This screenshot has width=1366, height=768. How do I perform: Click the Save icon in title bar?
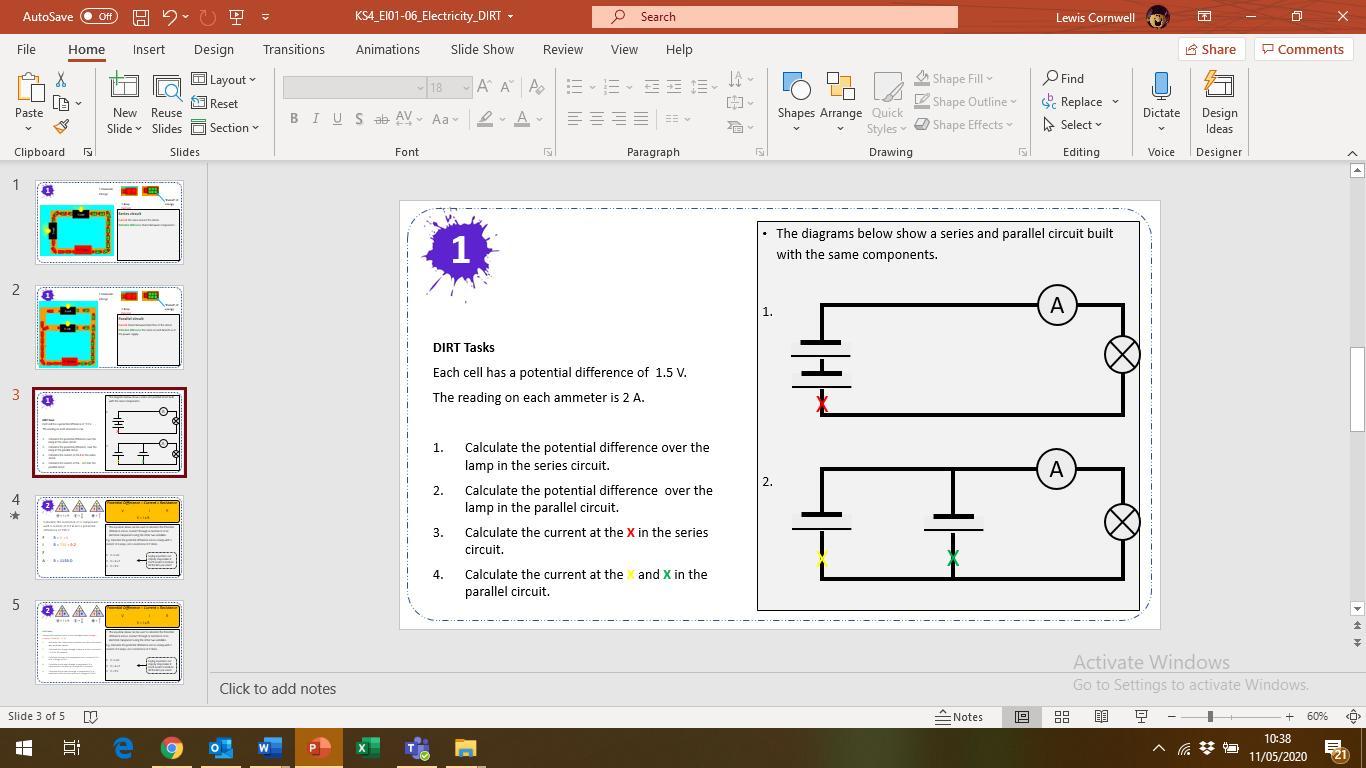[141, 17]
